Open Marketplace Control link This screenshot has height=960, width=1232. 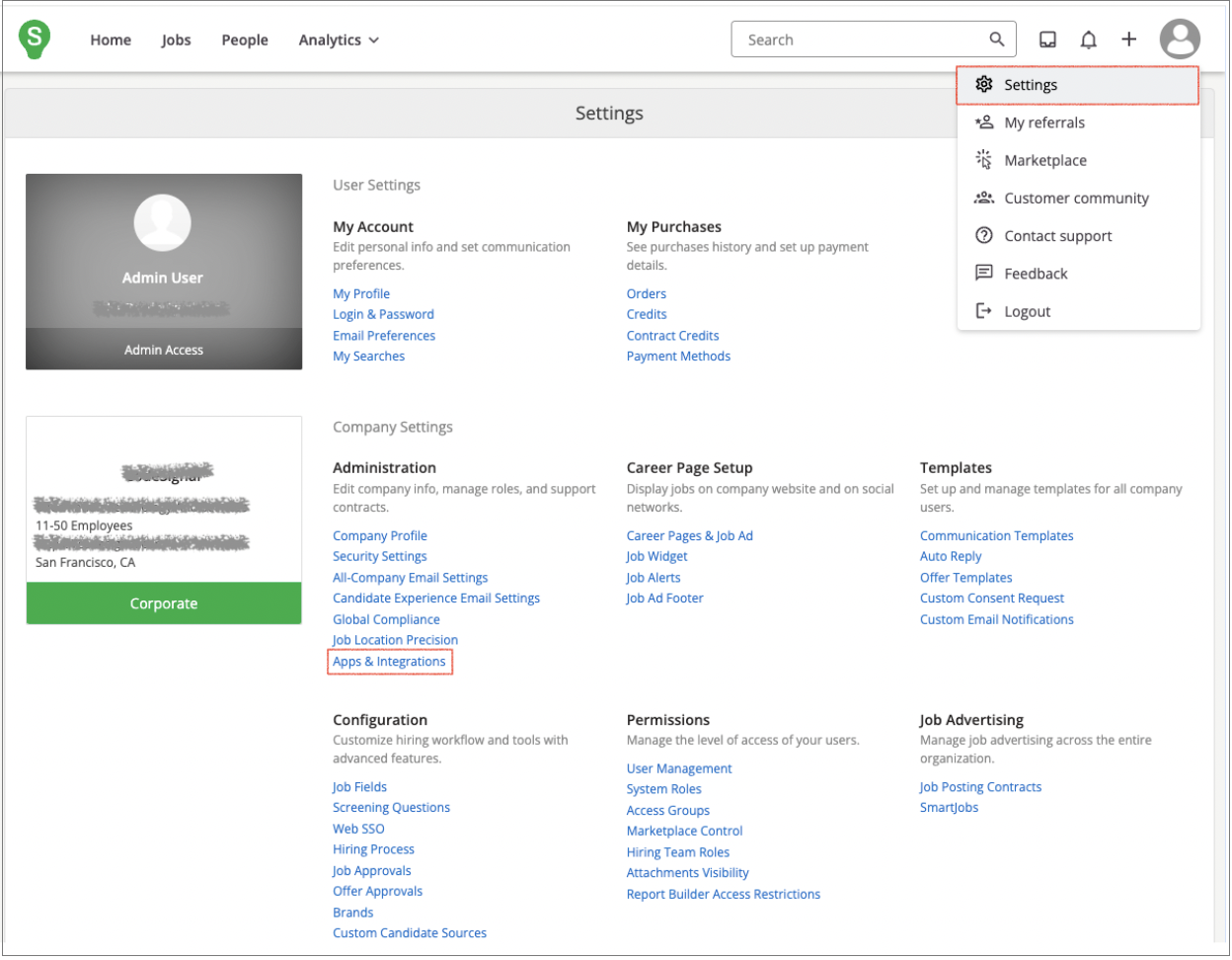684,832
